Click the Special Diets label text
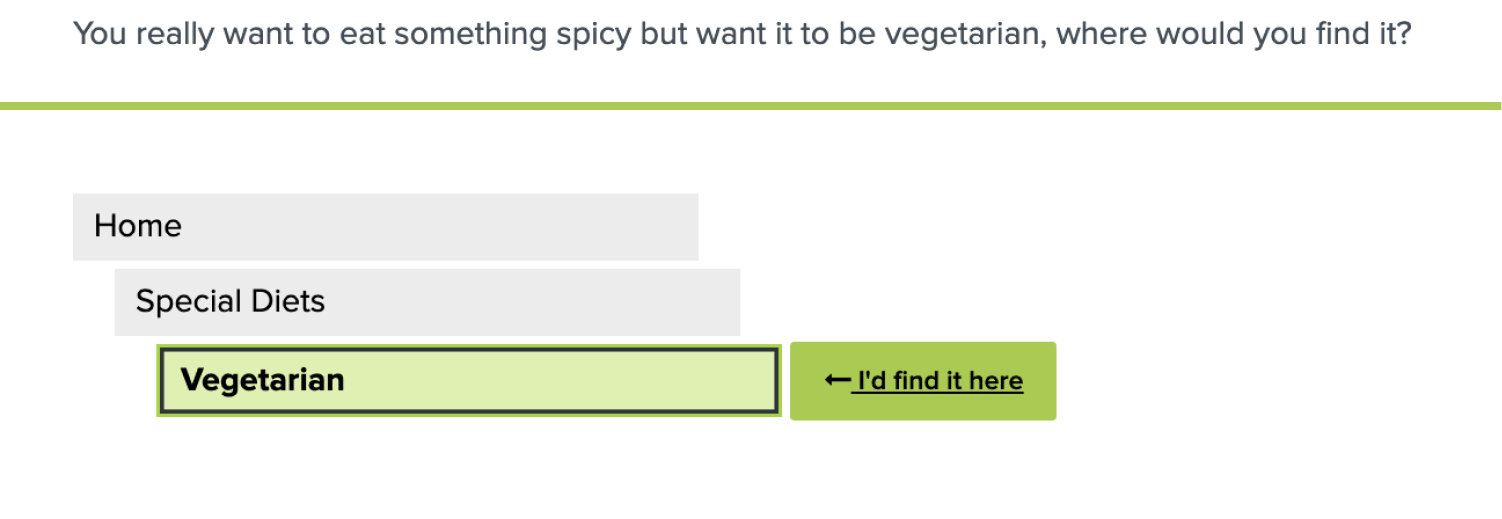This screenshot has height=519, width=1502. click(230, 302)
